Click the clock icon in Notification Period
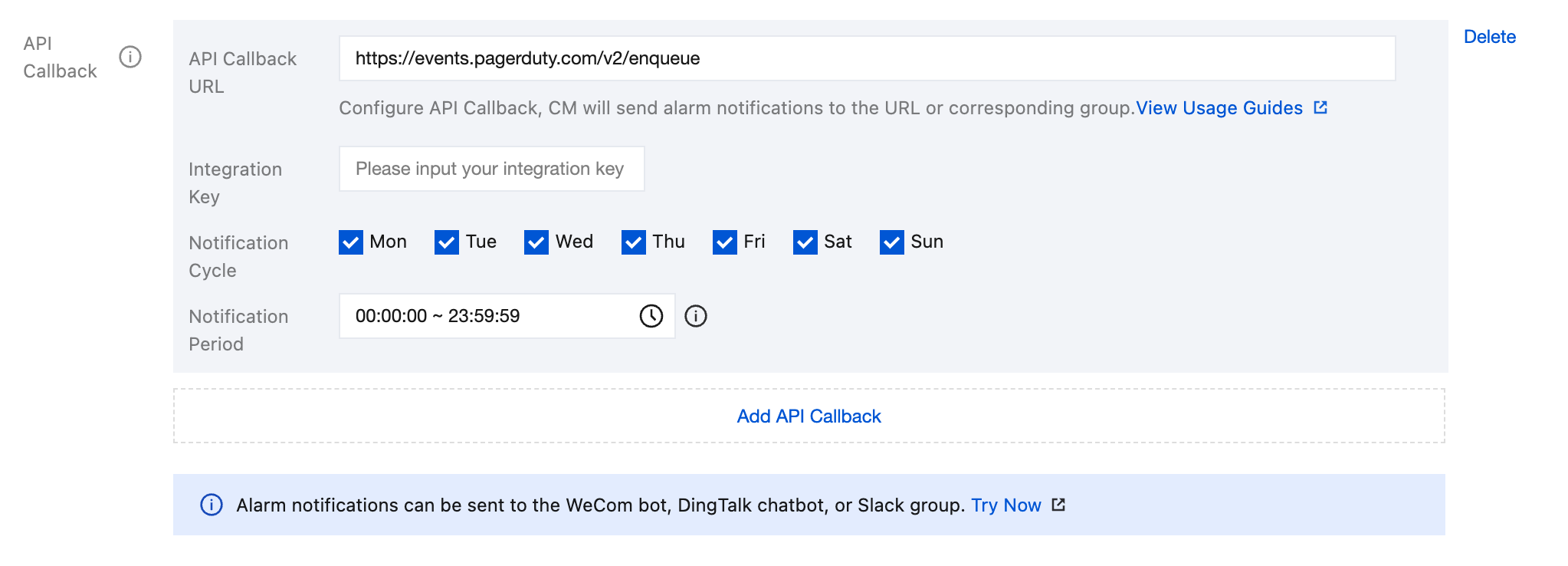Screen dimensions: 1568x566 [651, 316]
